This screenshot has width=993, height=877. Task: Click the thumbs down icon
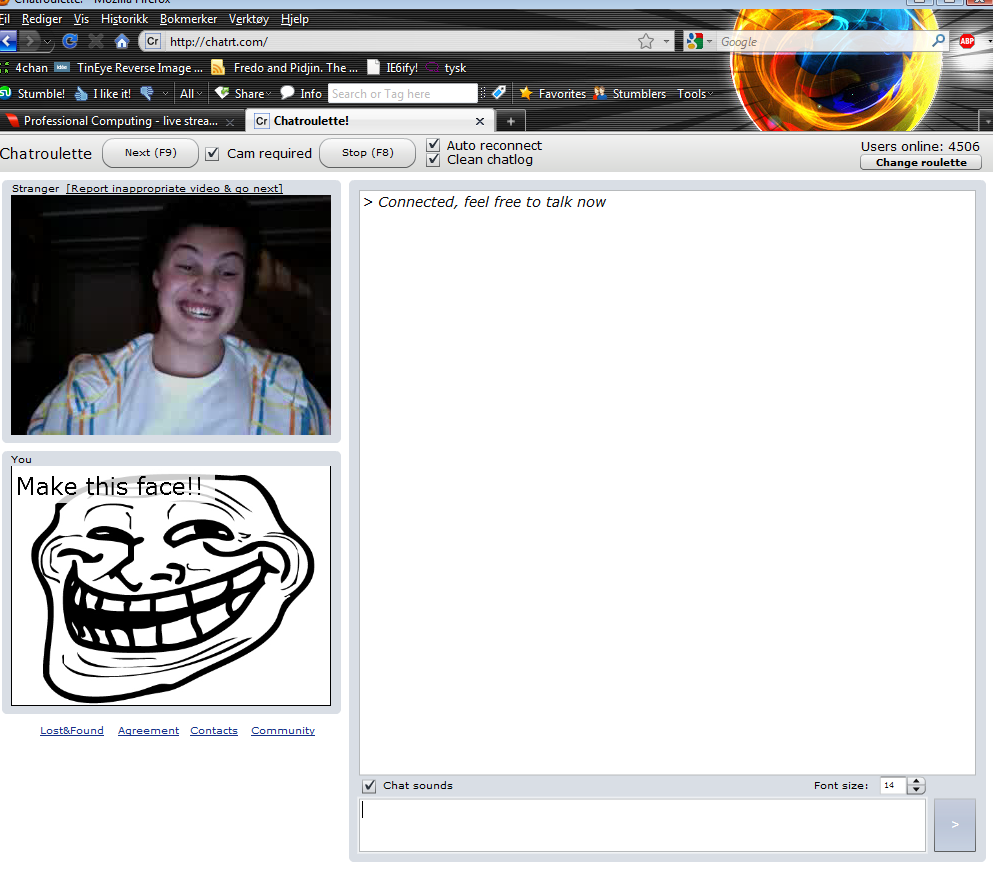click(x=147, y=94)
